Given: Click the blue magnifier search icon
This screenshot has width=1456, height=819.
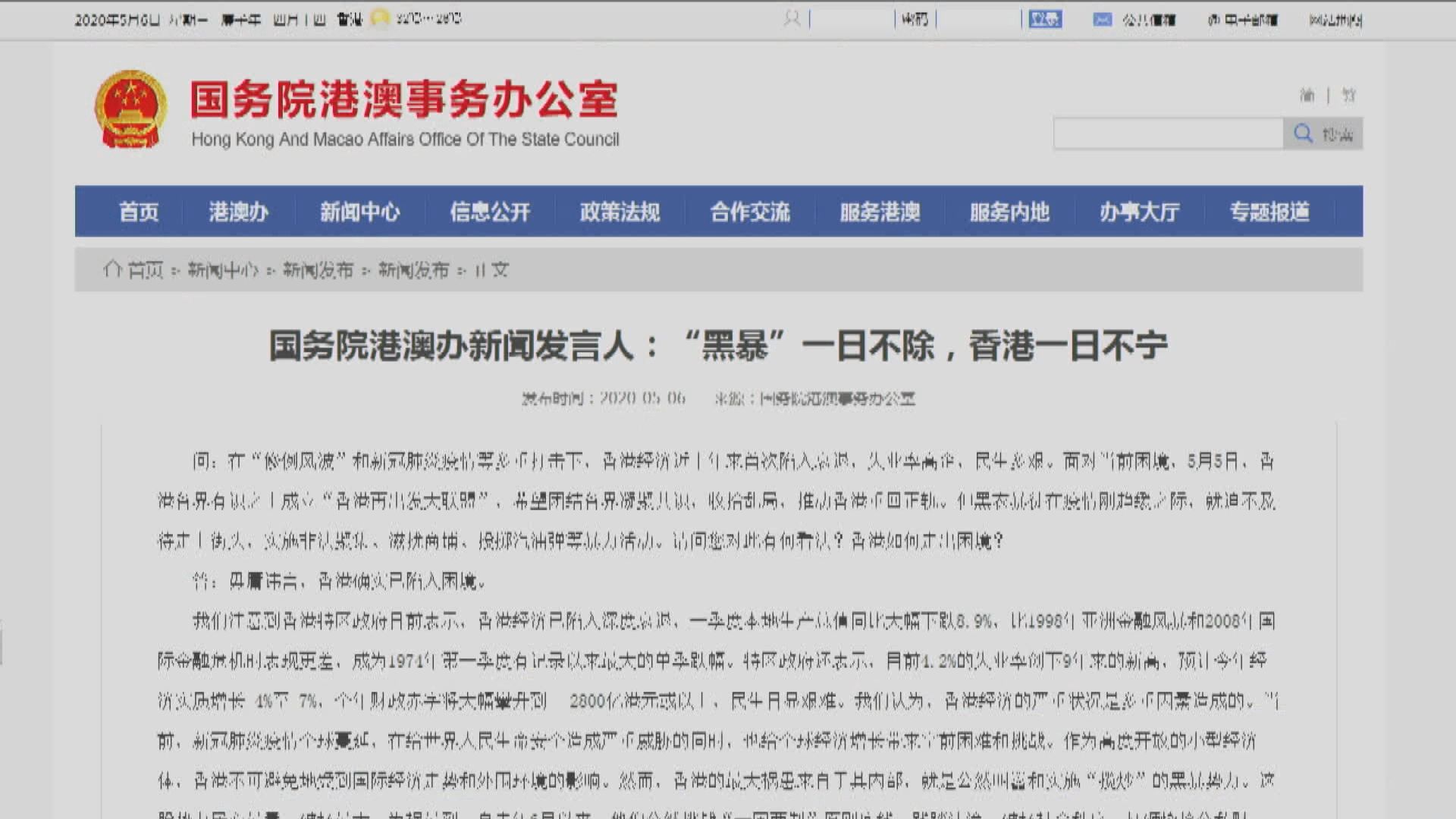Looking at the screenshot, I should point(1303,133).
